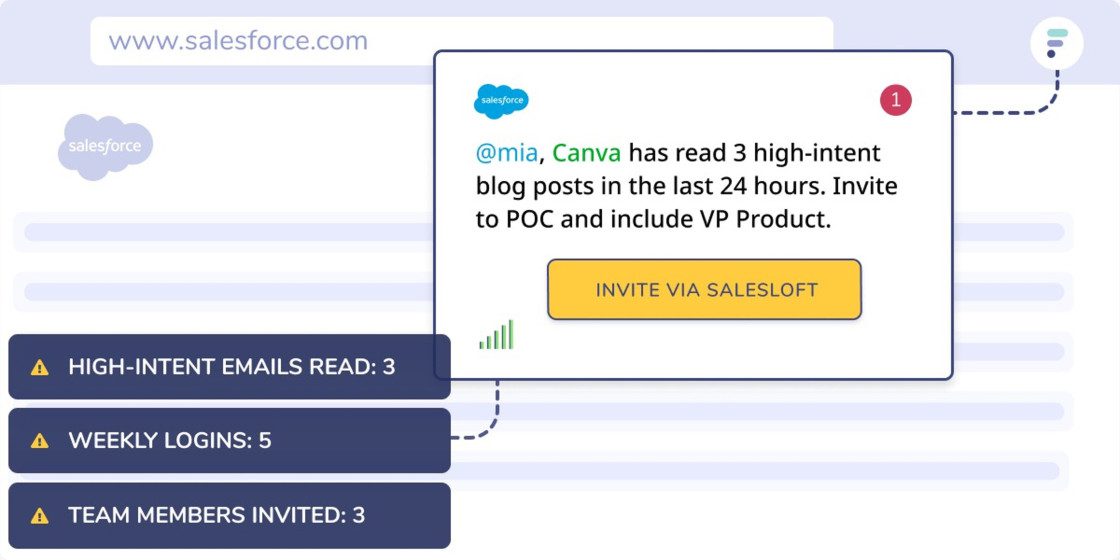Select the Weekly Logins: 5 alert

[230, 440]
